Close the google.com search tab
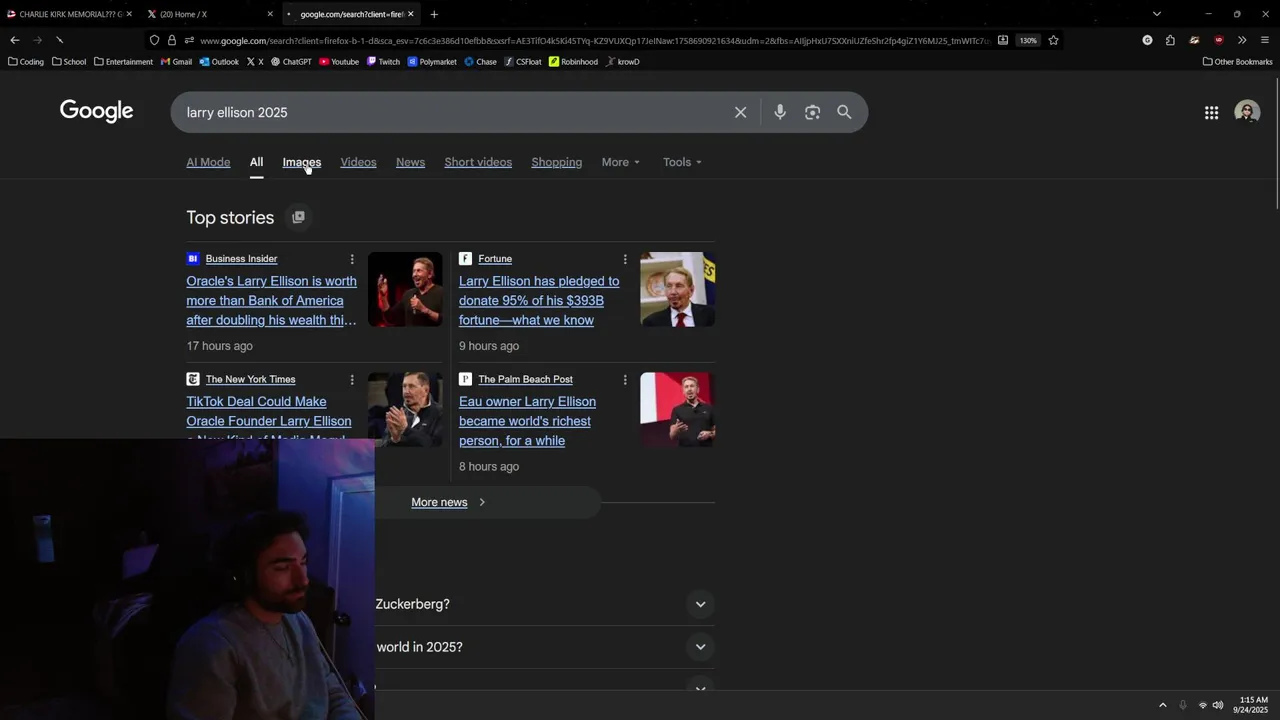 point(410,14)
